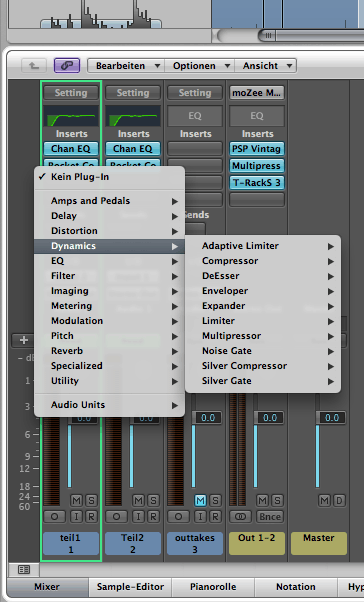The image size is (364, 602).
Task: Switch to the Sample-Editor tab
Action: pyautogui.click(x=130, y=587)
